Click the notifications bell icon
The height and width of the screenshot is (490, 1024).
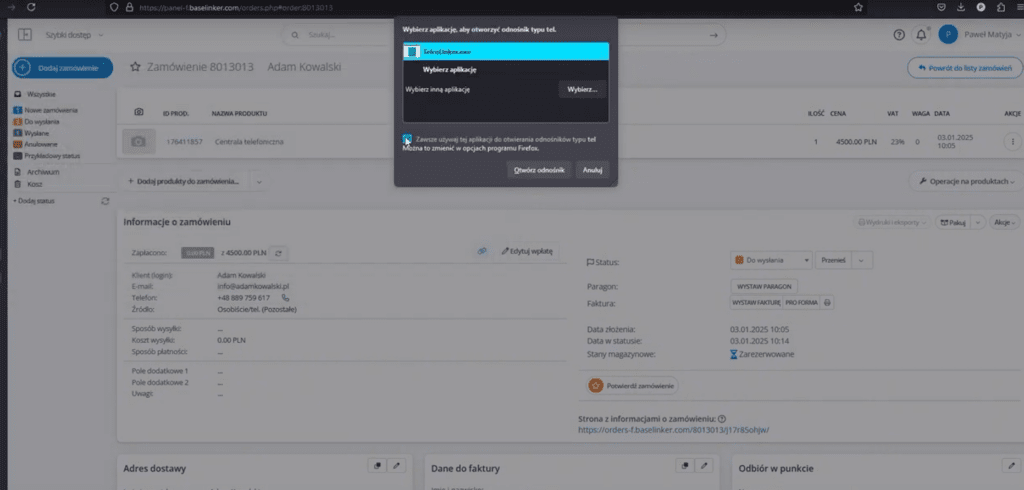pyautogui.click(x=921, y=35)
